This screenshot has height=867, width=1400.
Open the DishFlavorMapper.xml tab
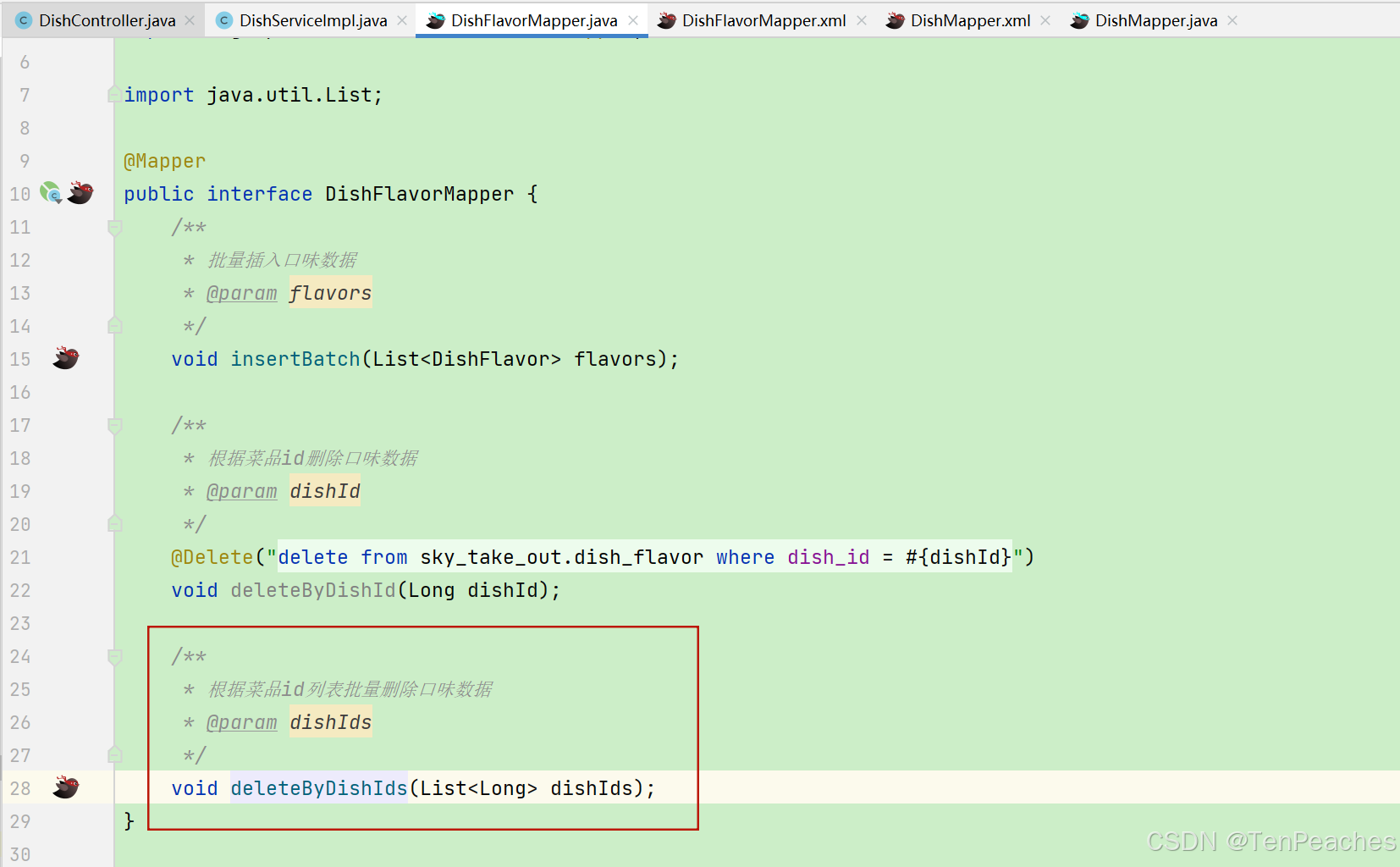click(763, 20)
